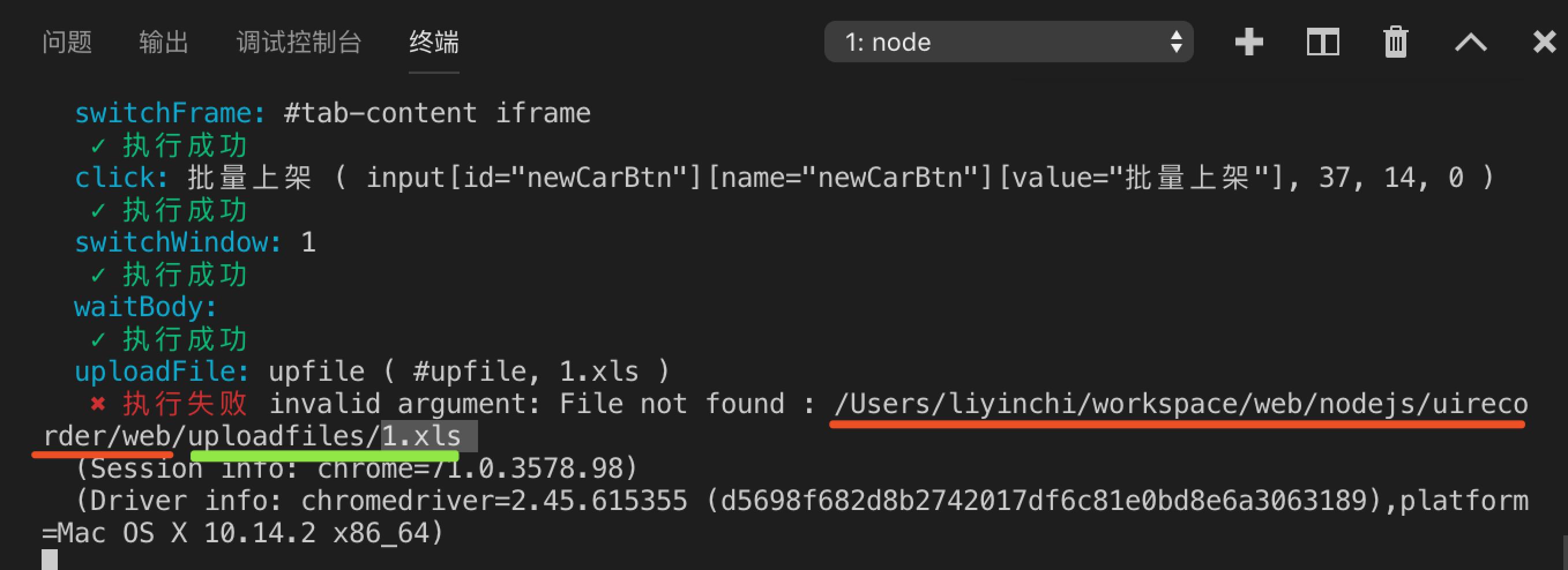The width and height of the screenshot is (1568, 570).
Task: Close the terminal panel
Action: coord(1545,42)
